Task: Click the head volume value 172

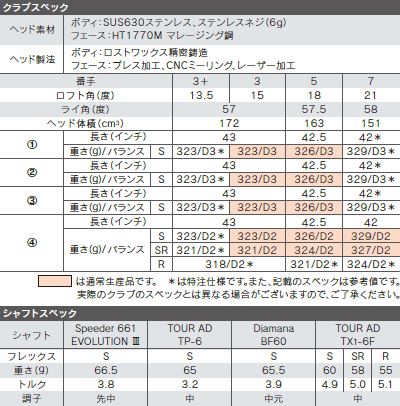Action: point(229,123)
